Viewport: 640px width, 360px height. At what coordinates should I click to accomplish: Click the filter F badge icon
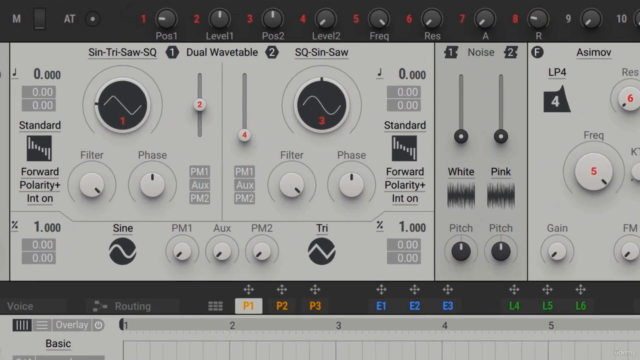[537, 52]
